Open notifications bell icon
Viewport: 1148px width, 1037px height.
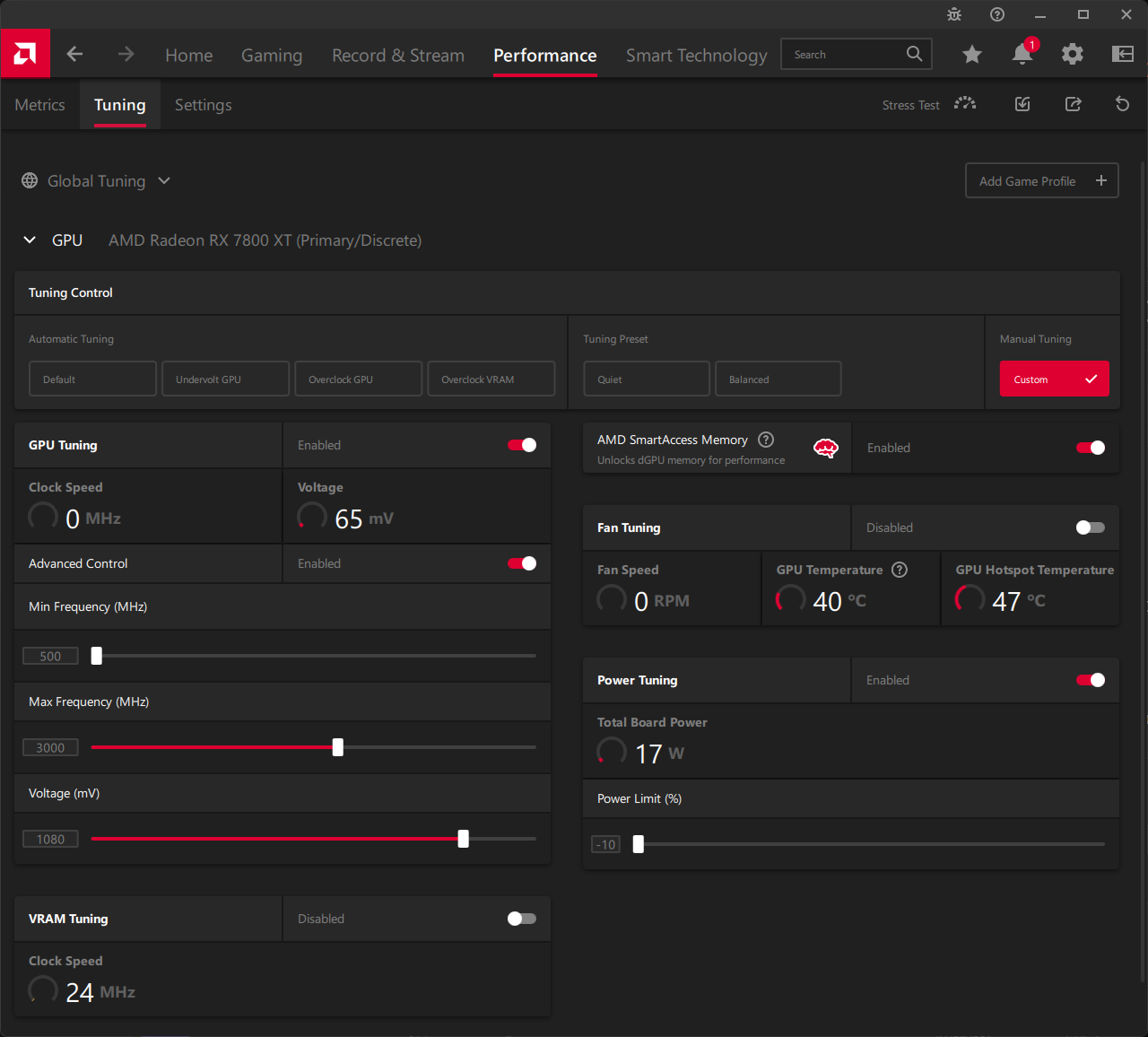click(x=1022, y=54)
